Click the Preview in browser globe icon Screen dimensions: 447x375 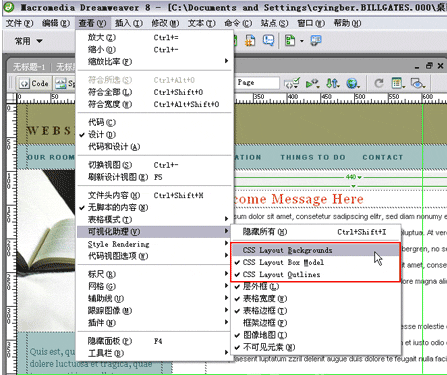point(353,83)
